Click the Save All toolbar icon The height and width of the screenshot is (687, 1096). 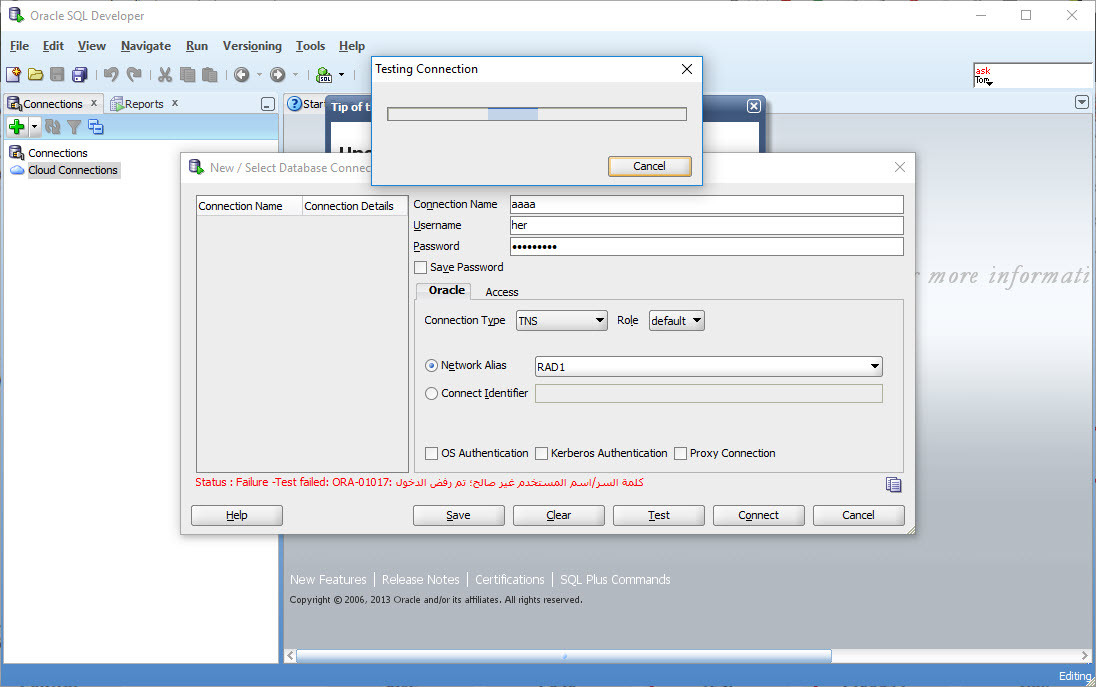point(80,75)
